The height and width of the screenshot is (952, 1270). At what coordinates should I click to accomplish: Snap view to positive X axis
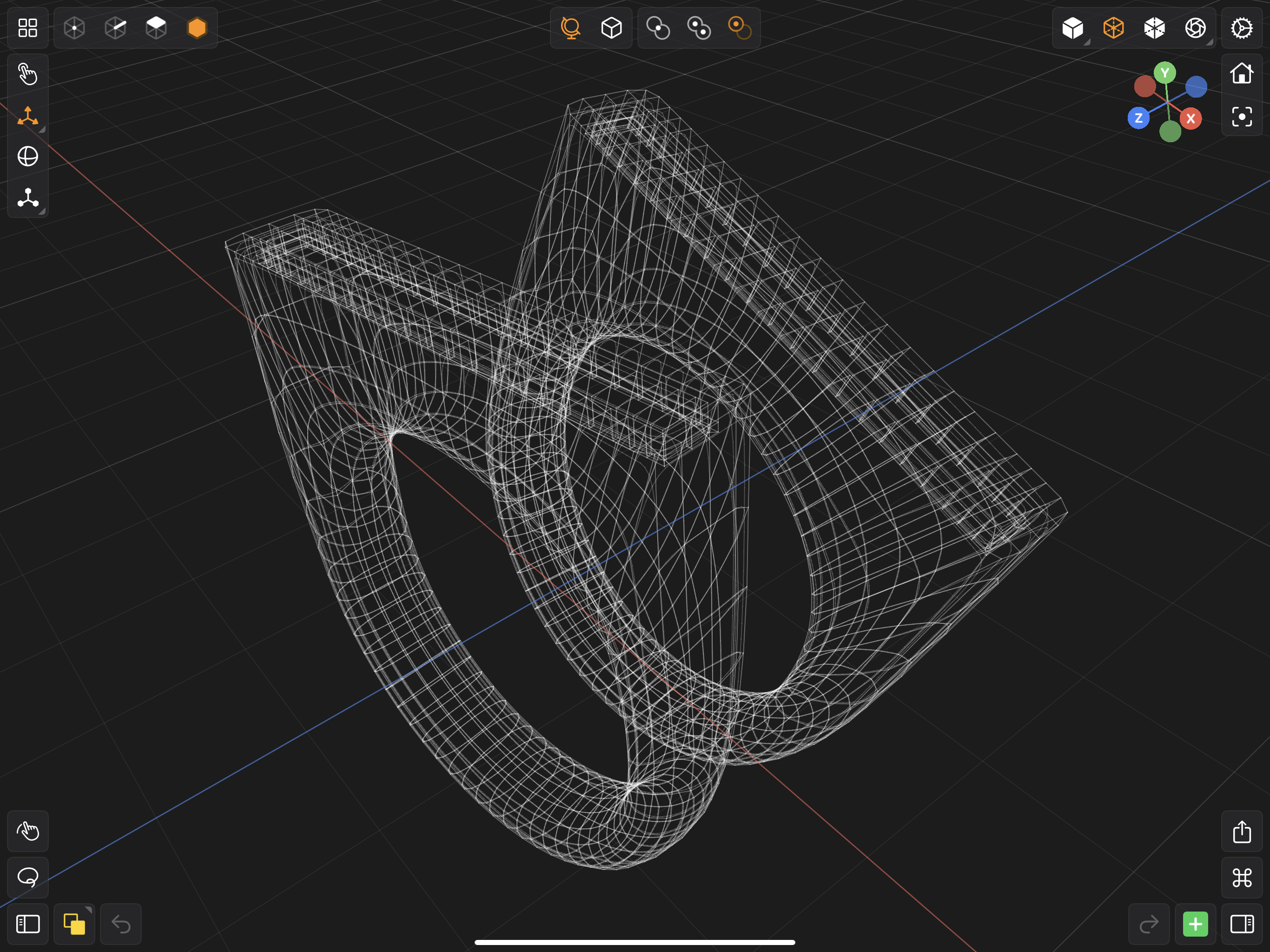[x=1191, y=119]
